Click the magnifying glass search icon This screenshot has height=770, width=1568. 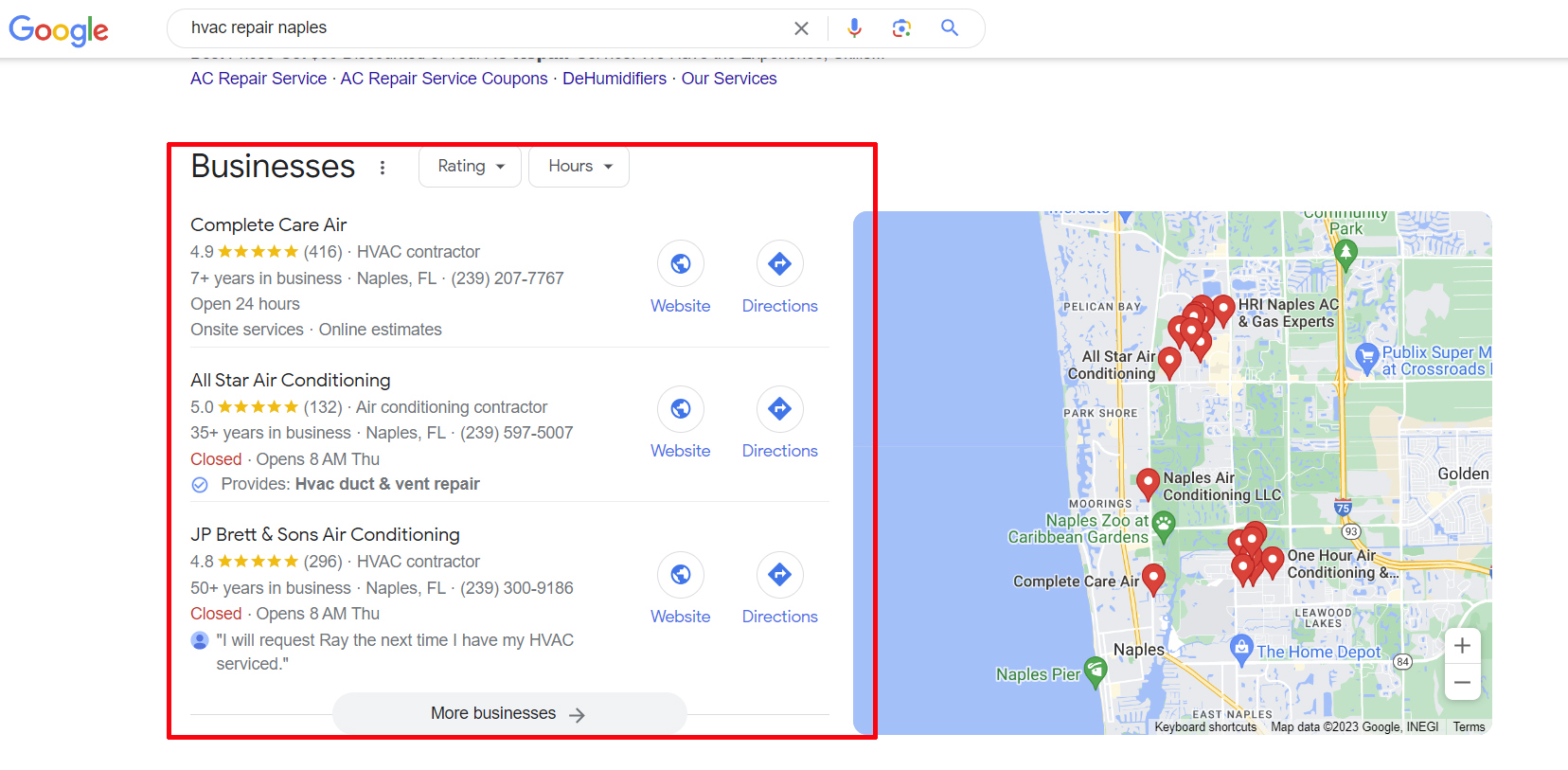point(950,28)
